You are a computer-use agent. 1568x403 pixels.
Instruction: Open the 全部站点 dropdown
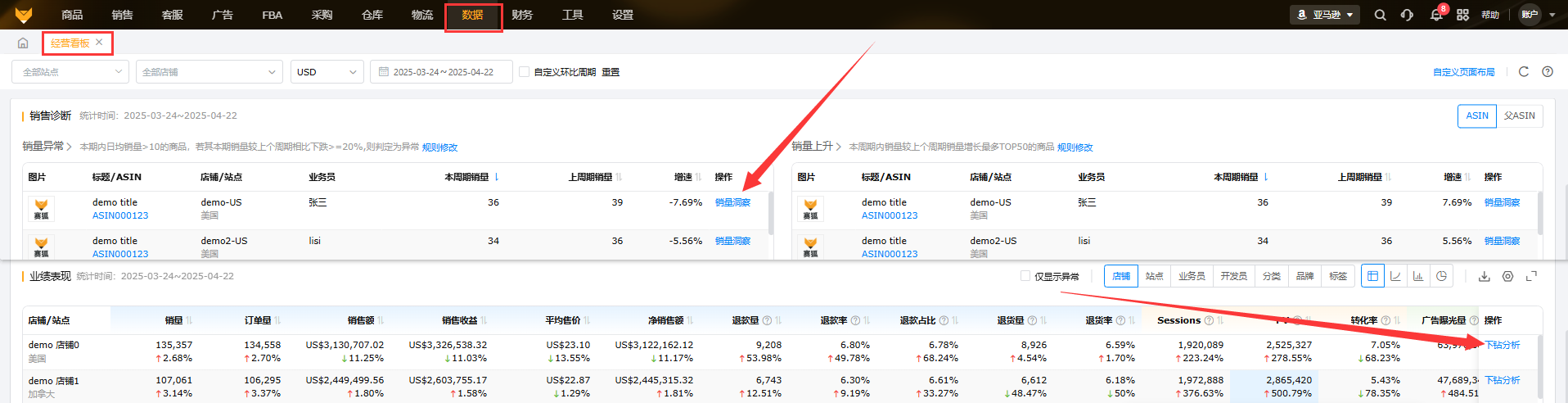point(70,72)
